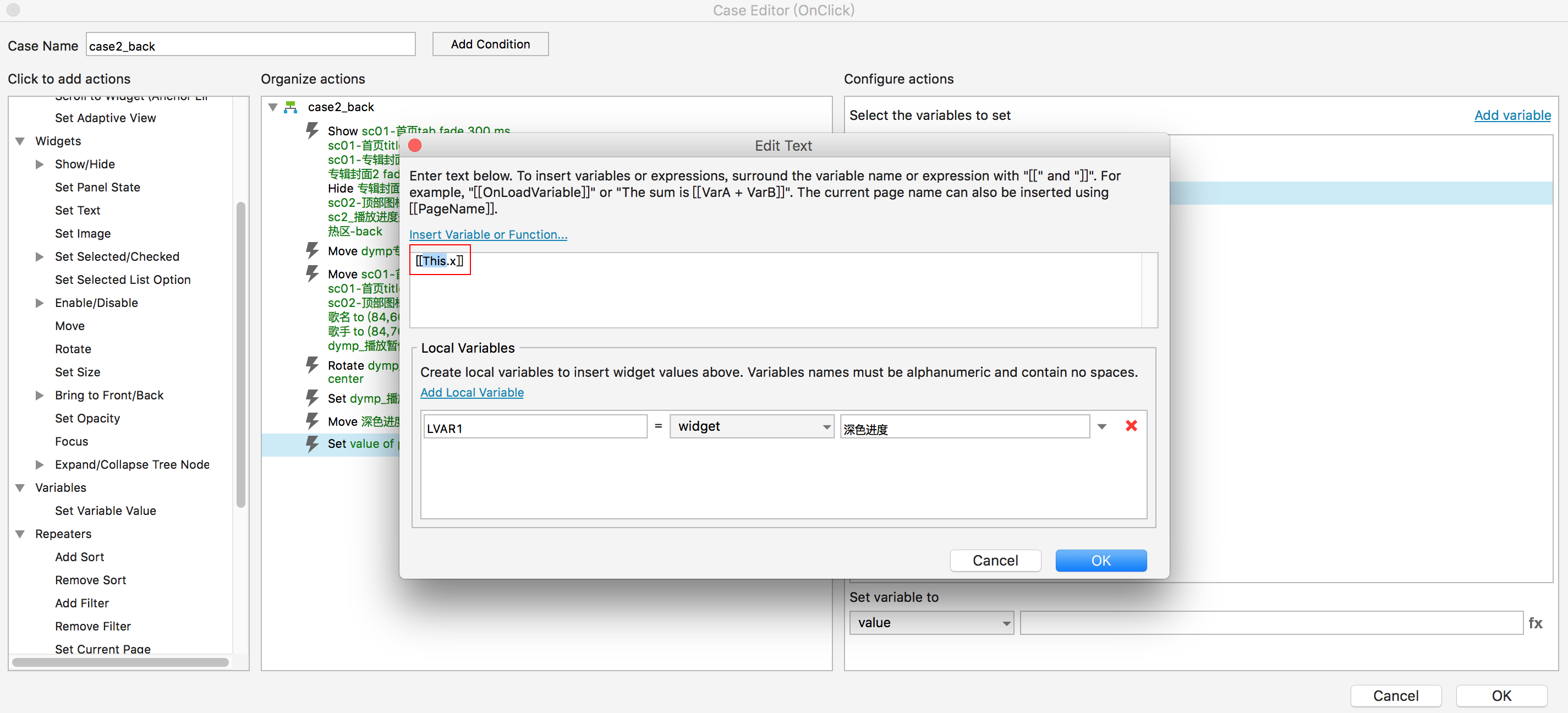Image resolution: width=1568 pixels, height=713 pixels.
Task: Close the Edit Text dialog red button
Action: 415,146
